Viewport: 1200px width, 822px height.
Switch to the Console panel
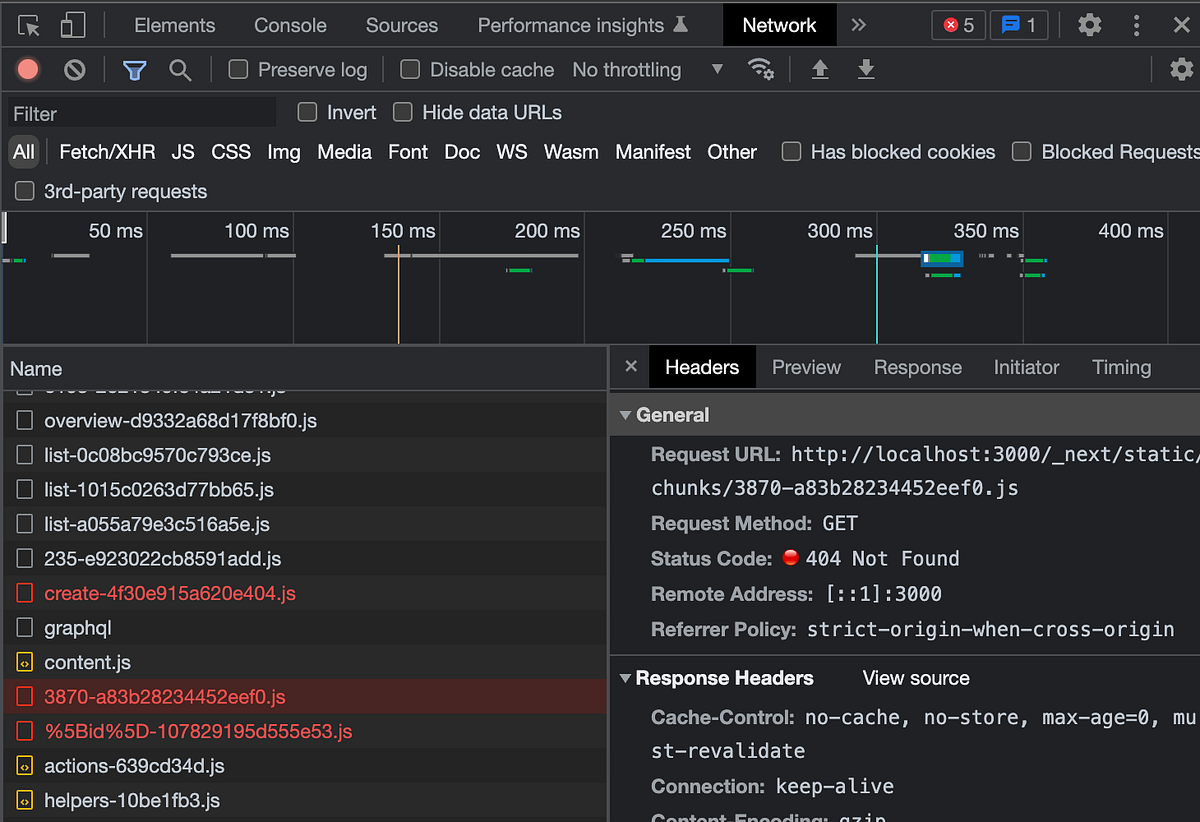point(289,25)
